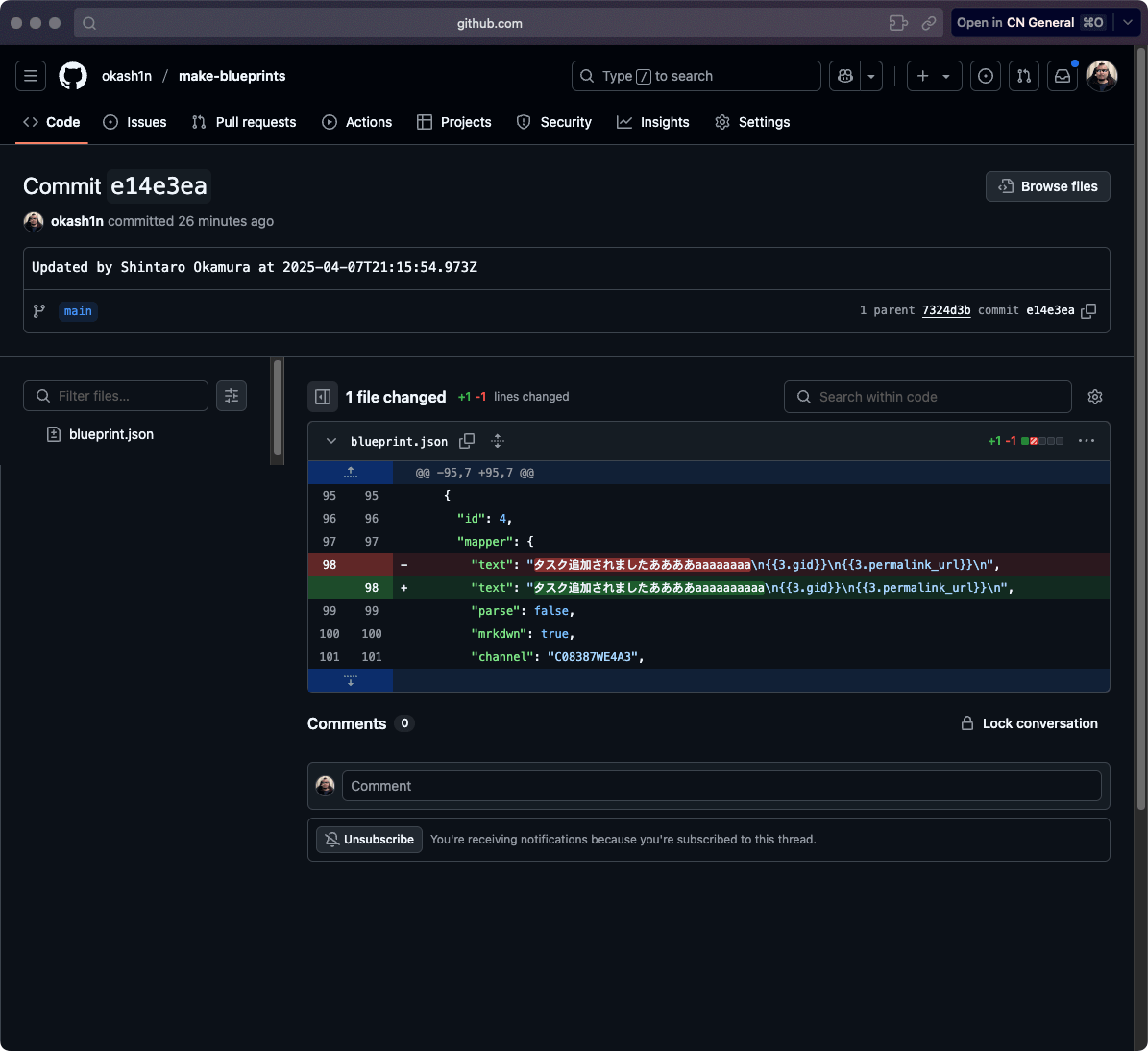Image resolution: width=1148 pixels, height=1051 pixels.
Task: Open parent commit 7324d3b link
Action: 945,310
